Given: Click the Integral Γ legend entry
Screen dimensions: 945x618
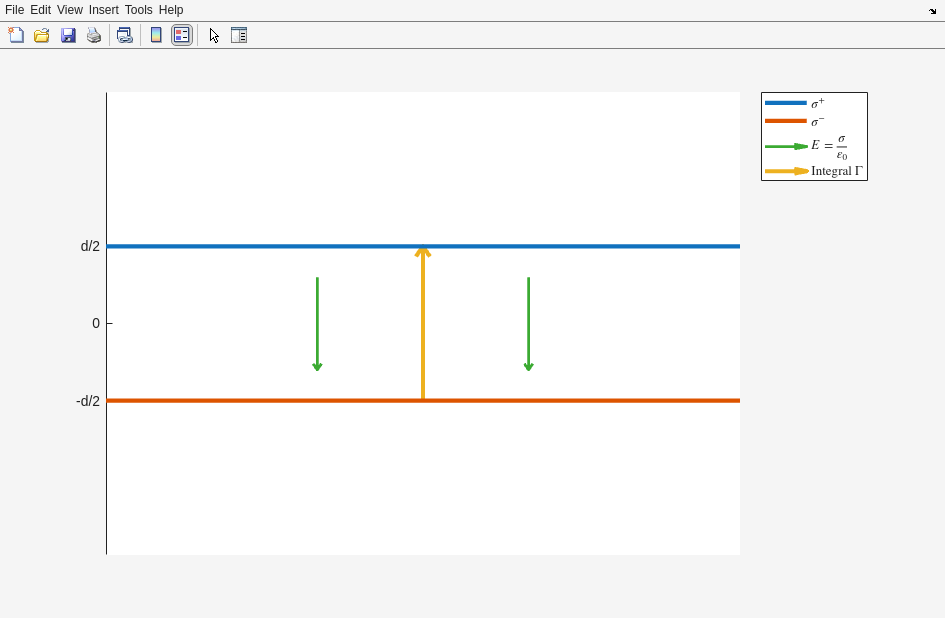Looking at the screenshot, I should pyautogui.click(x=836, y=171).
